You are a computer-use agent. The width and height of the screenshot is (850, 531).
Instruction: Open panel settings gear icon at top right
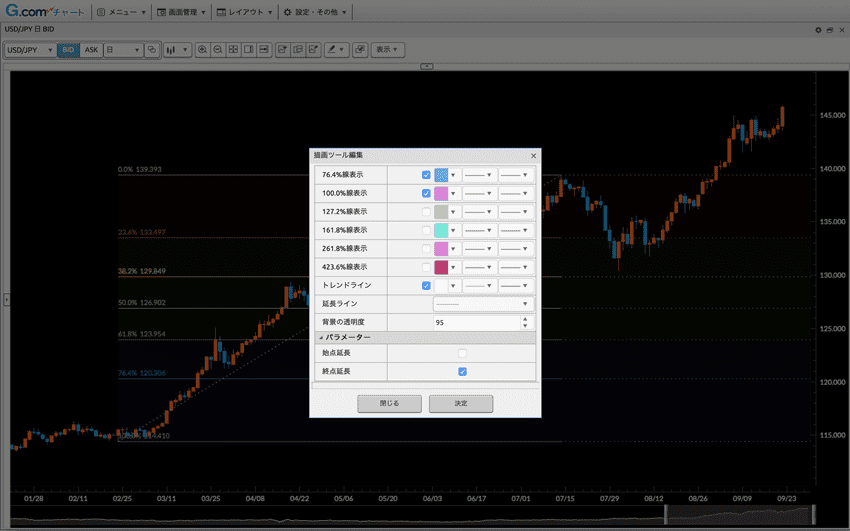click(x=818, y=30)
